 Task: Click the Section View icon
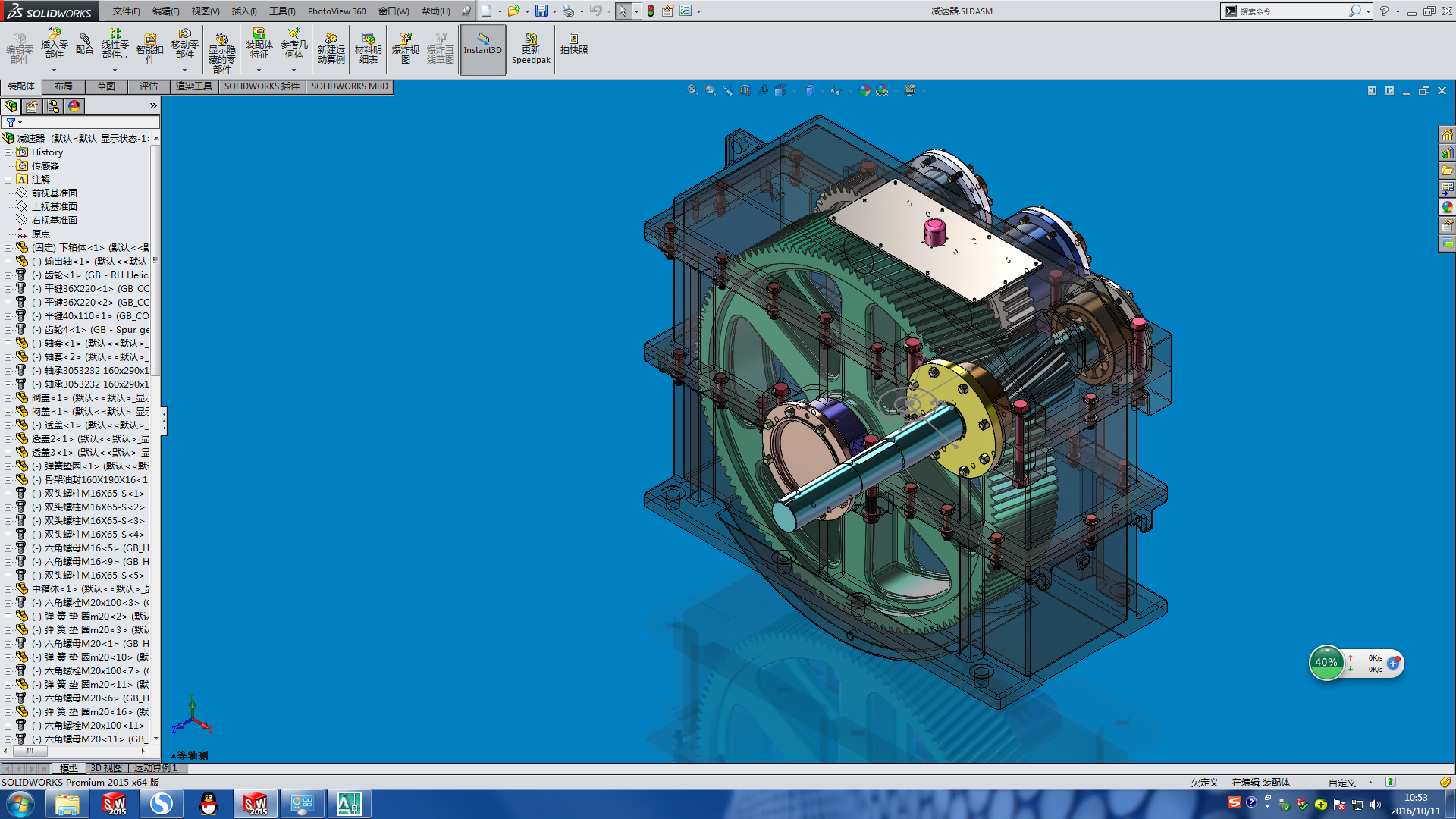click(x=745, y=90)
